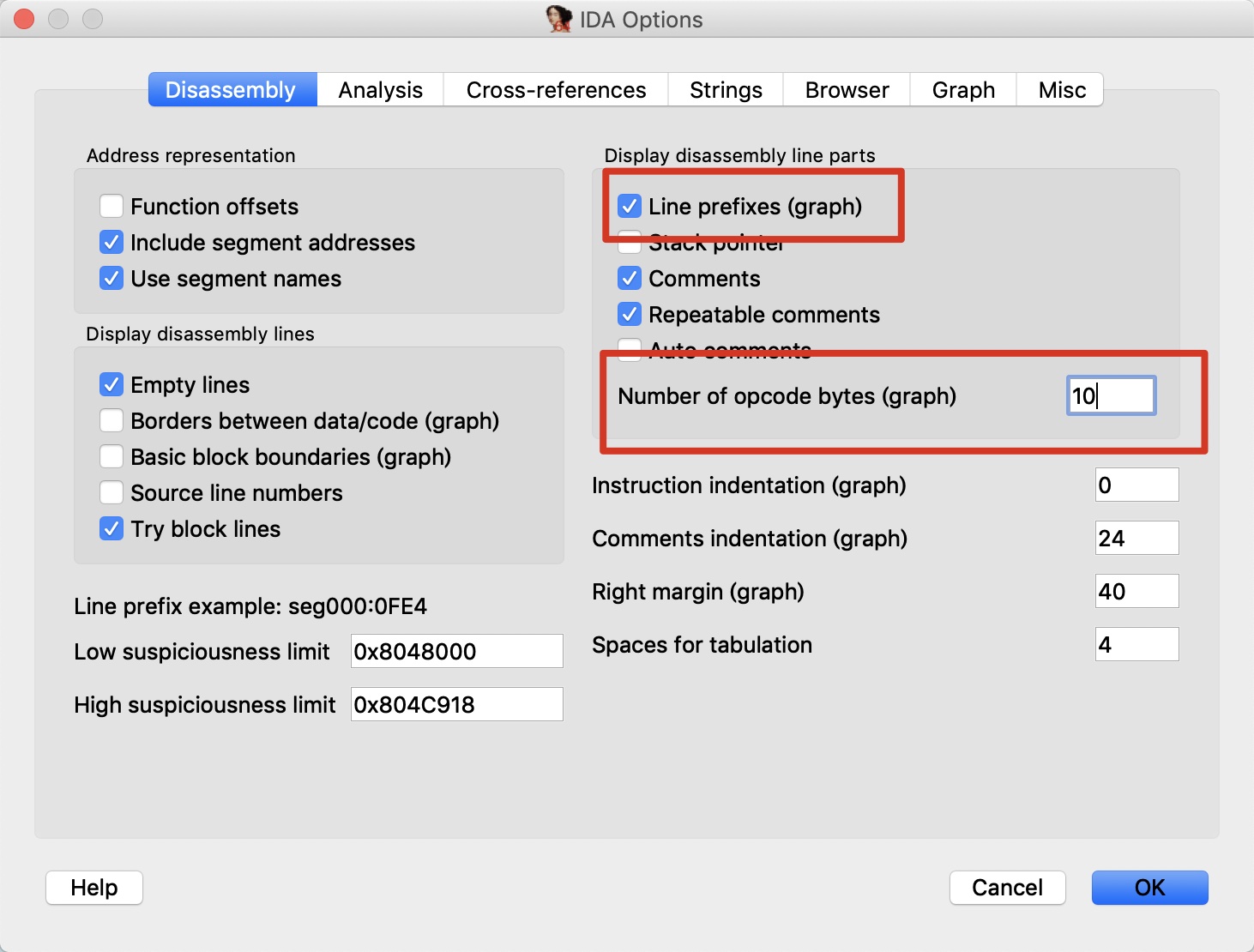The height and width of the screenshot is (952, 1254).
Task: Edit the High suspiciousness limit field
Action: point(456,705)
